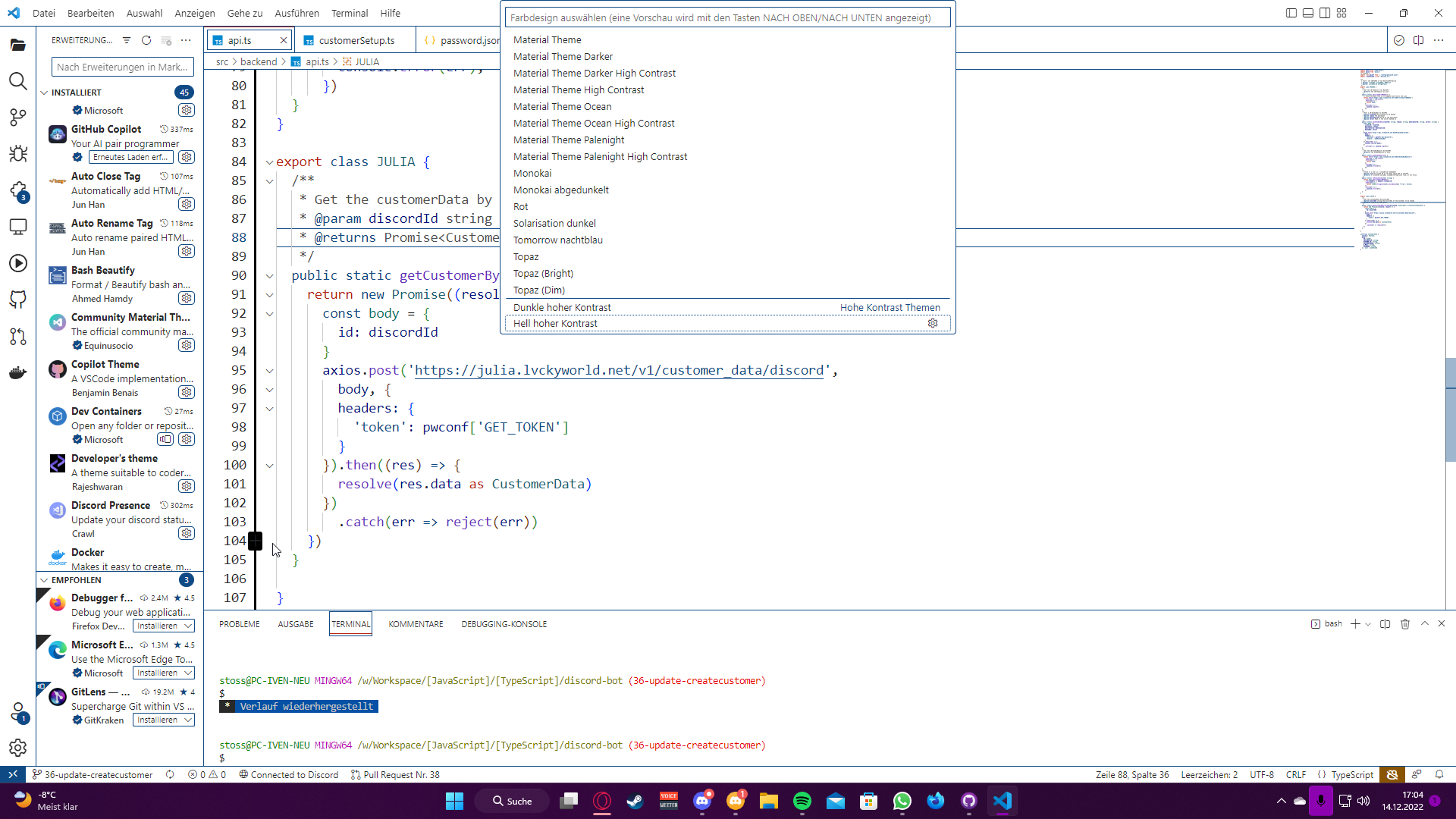Viewport: 1456px width, 819px height.
Task: Open the Search view in activity bar
Action: 17,81
